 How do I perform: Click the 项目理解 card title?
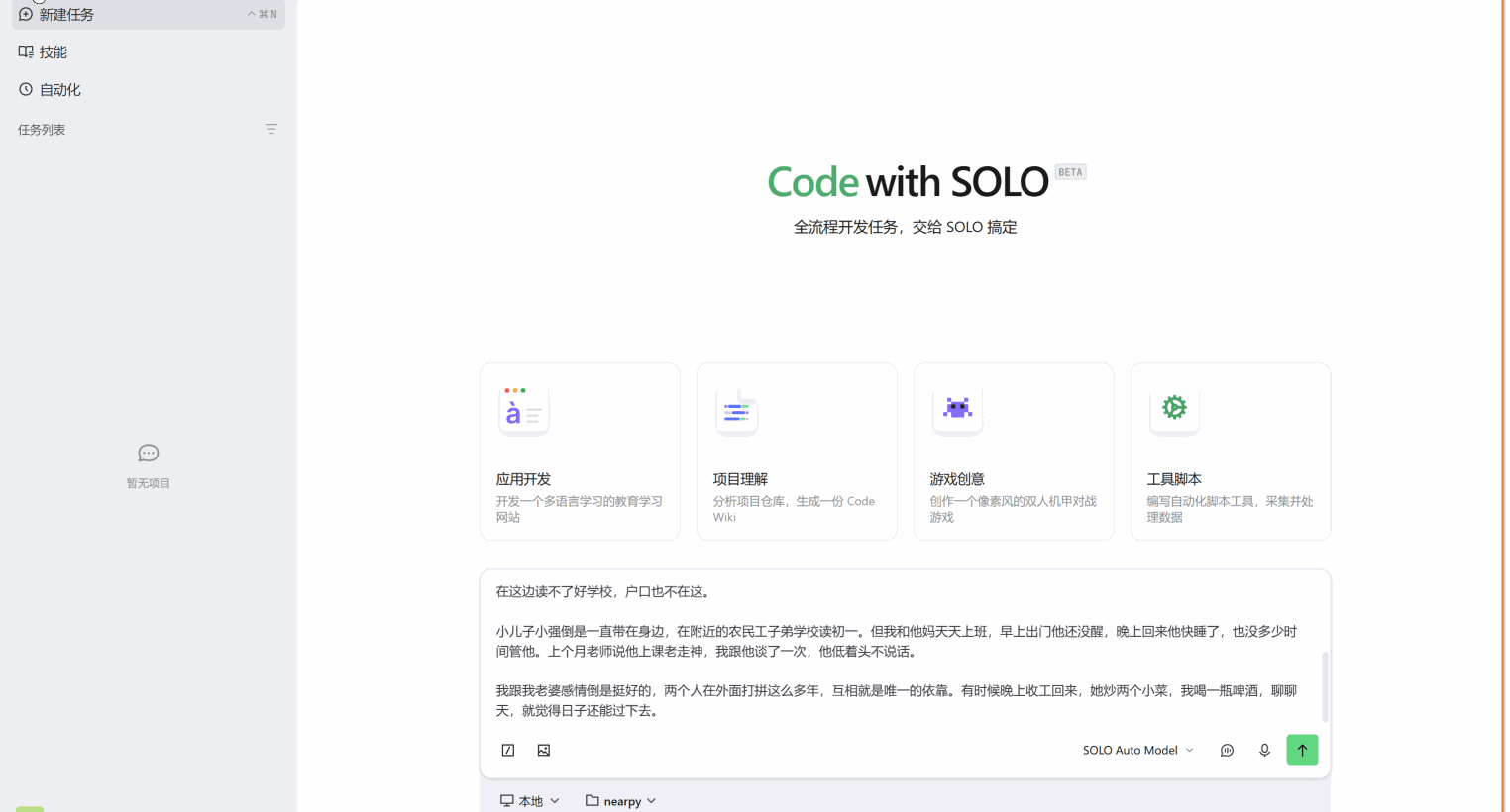740,479
